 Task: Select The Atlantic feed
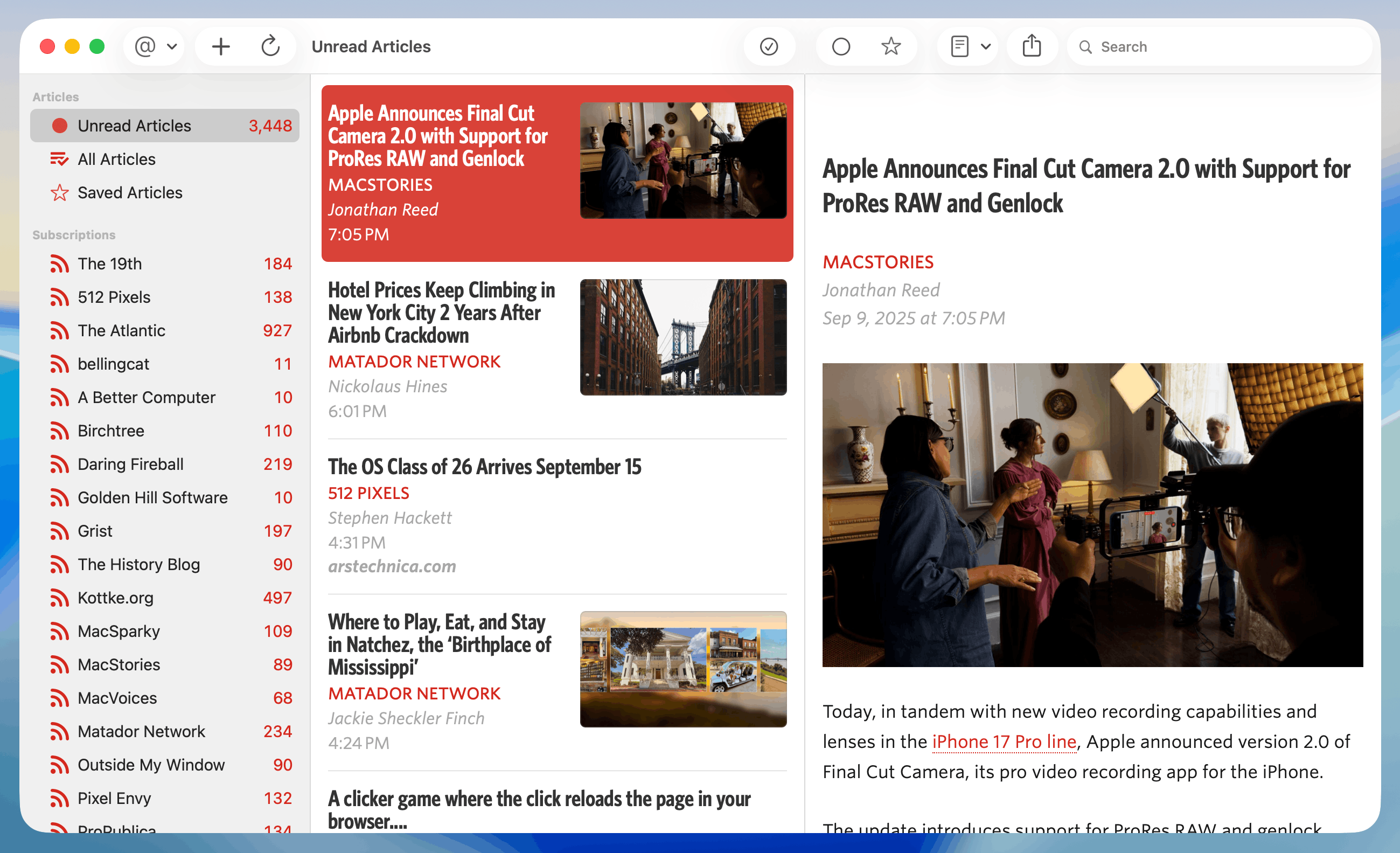(164, 331)
